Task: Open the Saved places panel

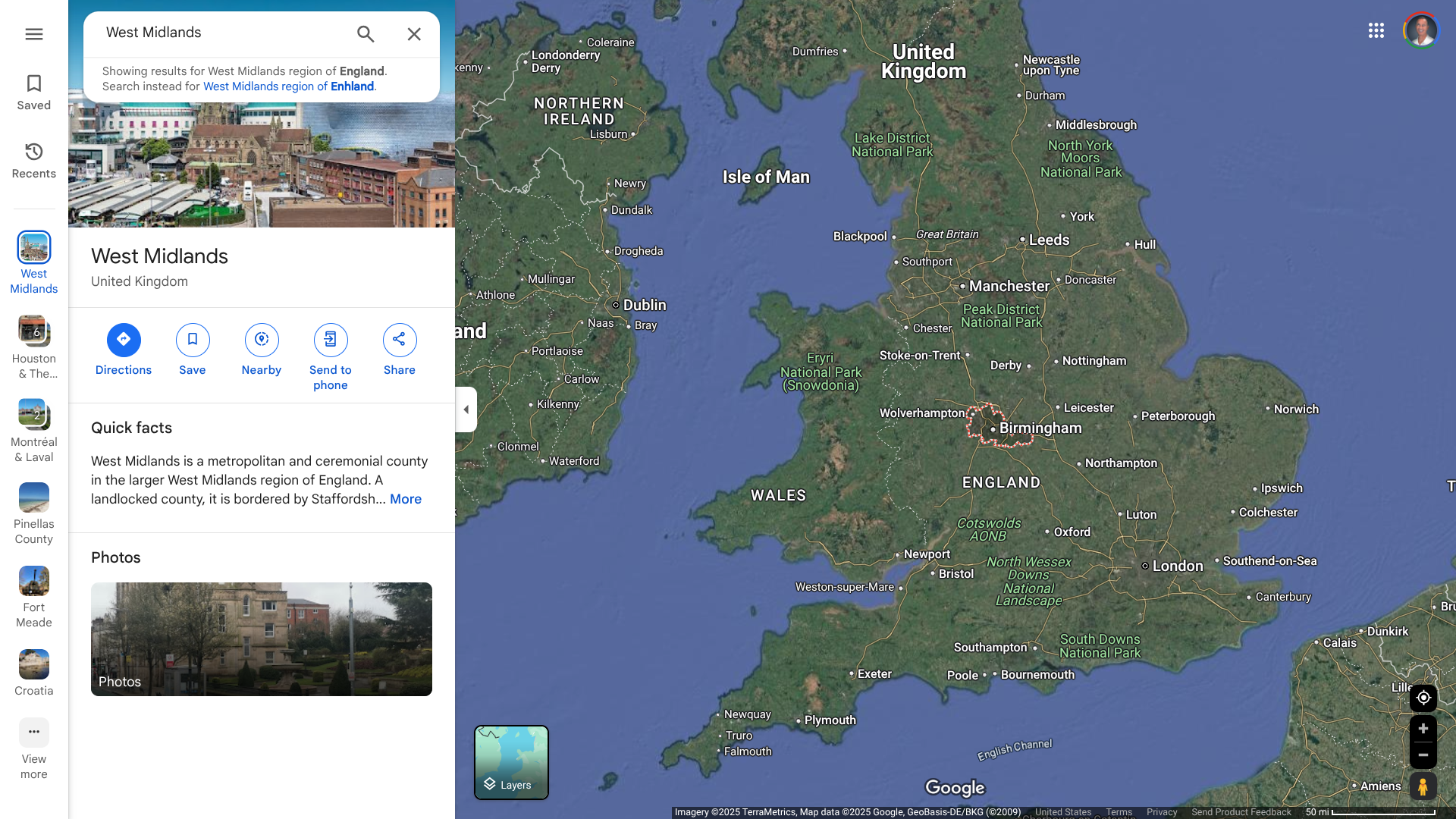Action: 33,93
